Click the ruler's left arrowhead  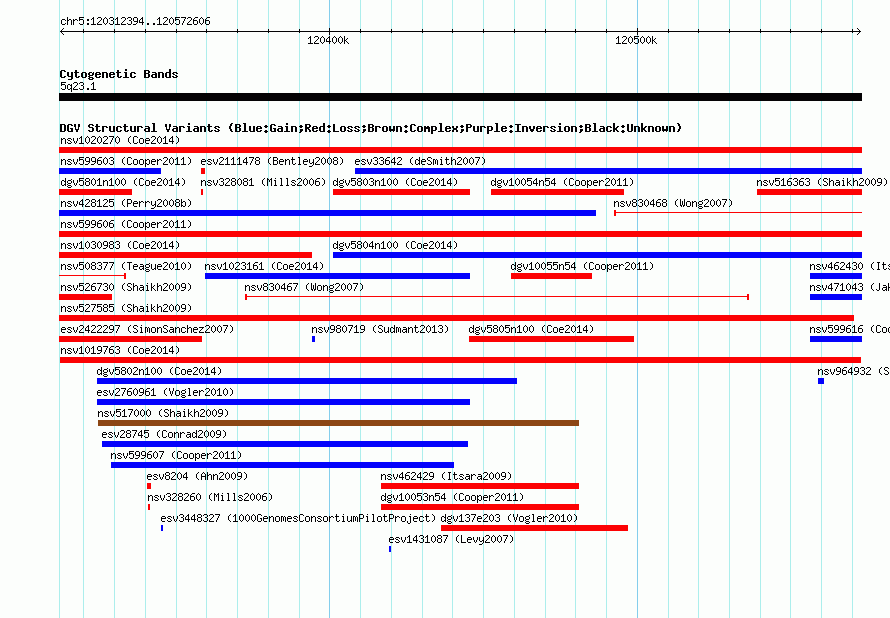62,32
